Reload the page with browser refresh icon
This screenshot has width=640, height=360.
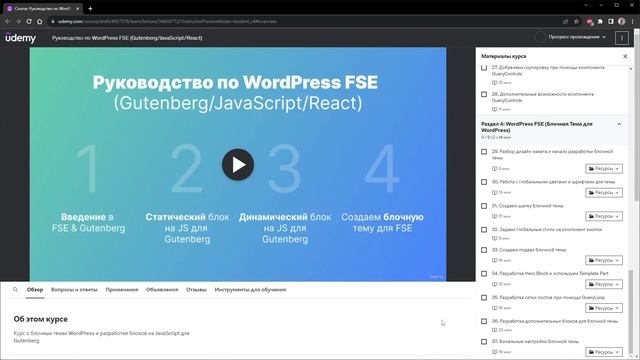click(29, 21)
